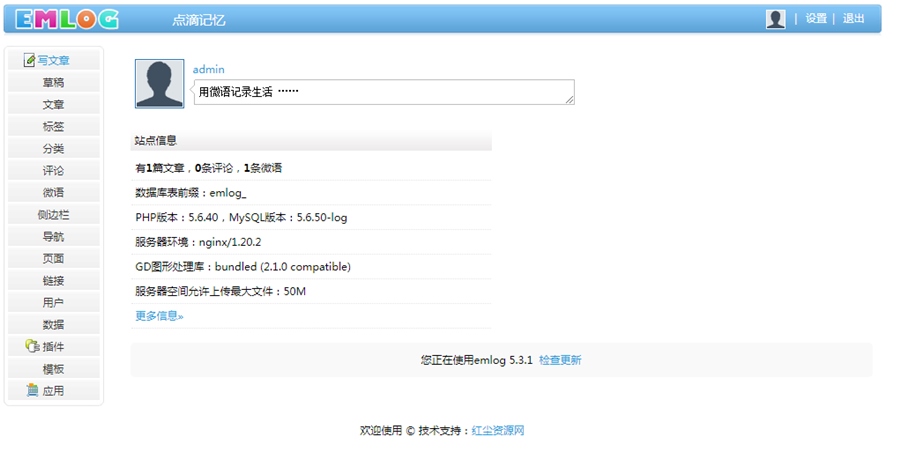Click the 检查更新 link

(560, 360)
